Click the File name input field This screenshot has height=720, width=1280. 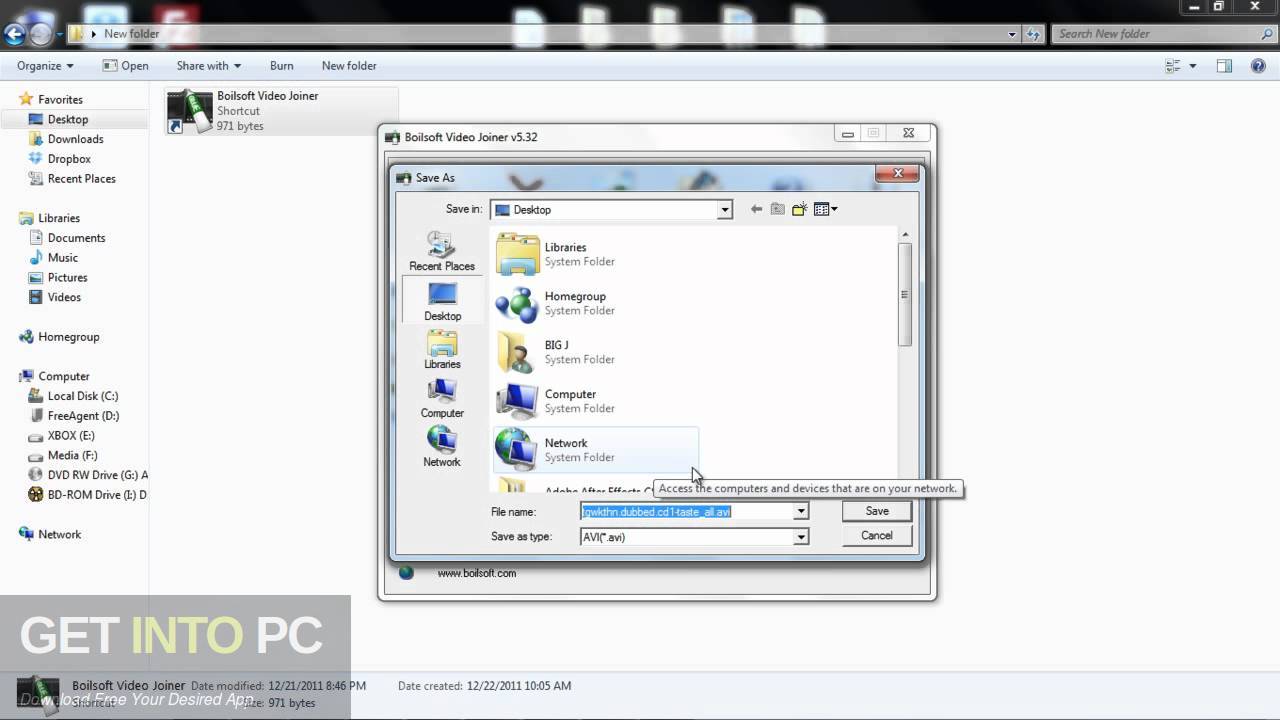pos(687,511)
